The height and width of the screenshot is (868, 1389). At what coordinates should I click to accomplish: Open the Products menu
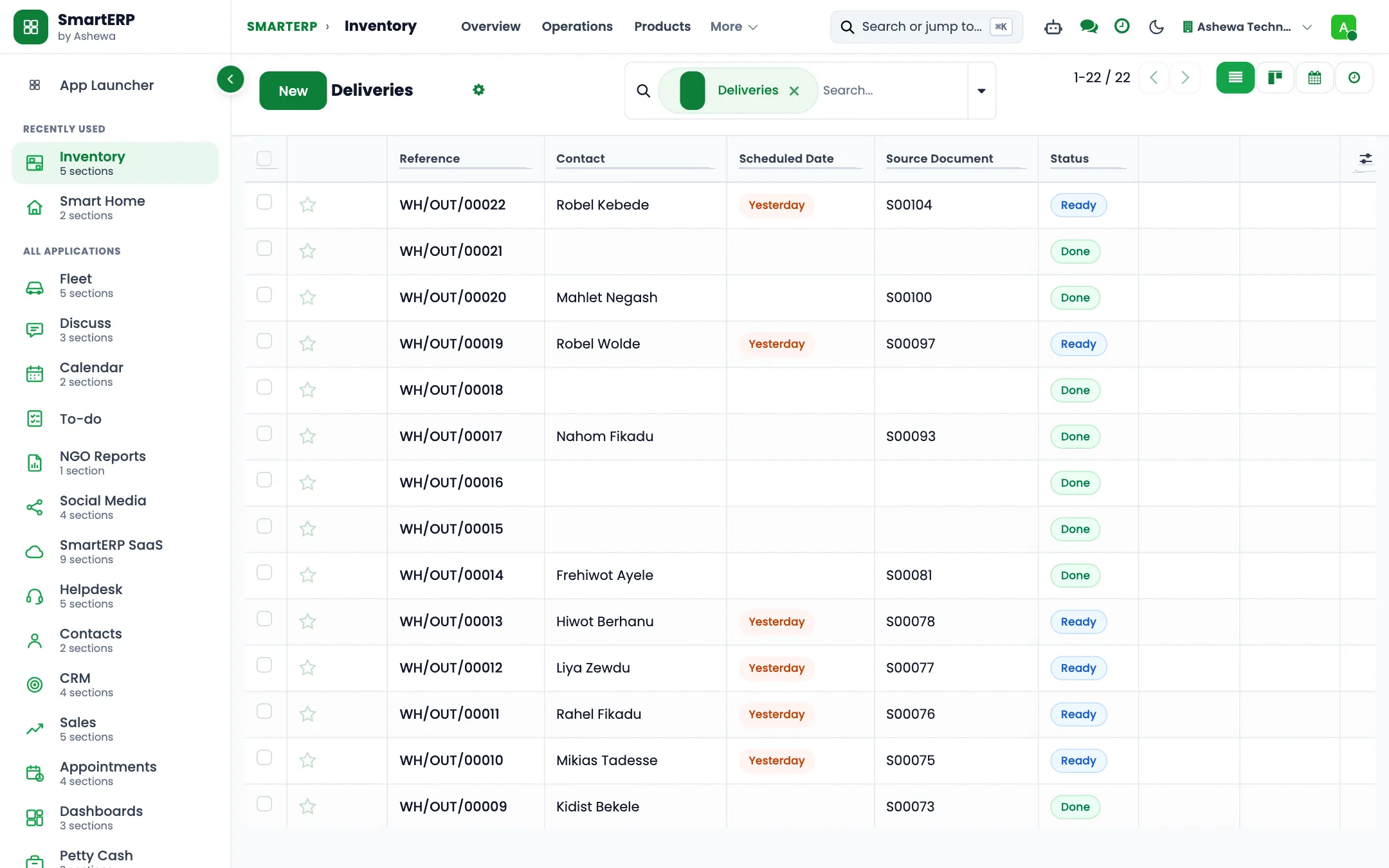[662, 26]
